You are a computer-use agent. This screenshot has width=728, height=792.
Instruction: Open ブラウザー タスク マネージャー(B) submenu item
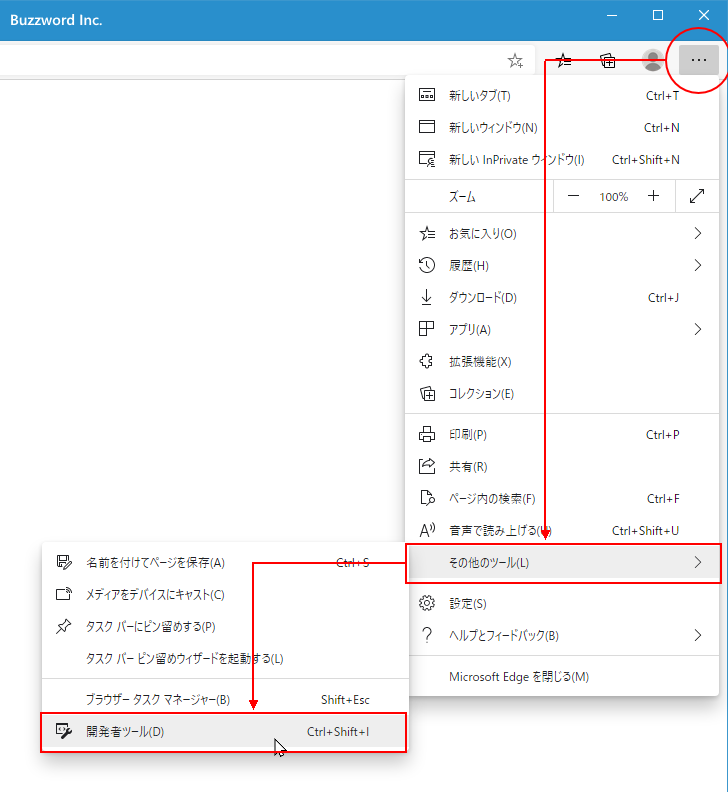click(x=224, y=700)
